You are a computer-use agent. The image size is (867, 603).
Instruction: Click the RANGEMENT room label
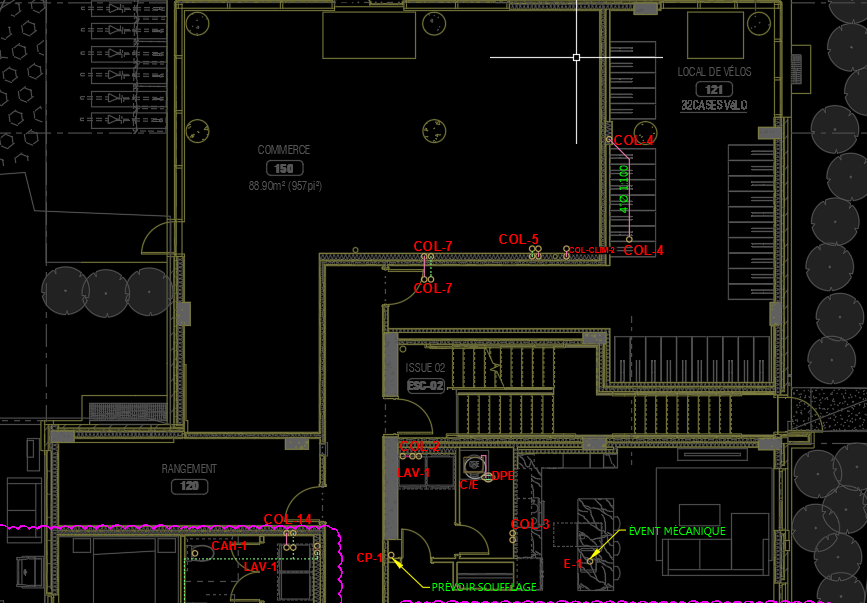189,469
